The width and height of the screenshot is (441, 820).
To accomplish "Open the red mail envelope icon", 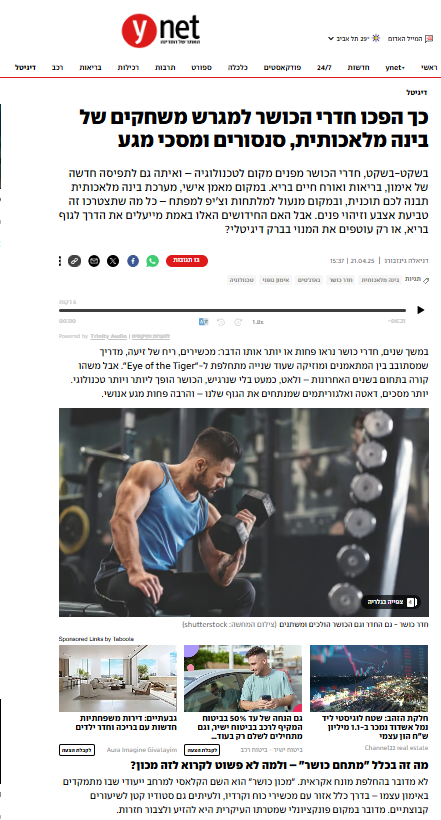I will tap(428, 39).
